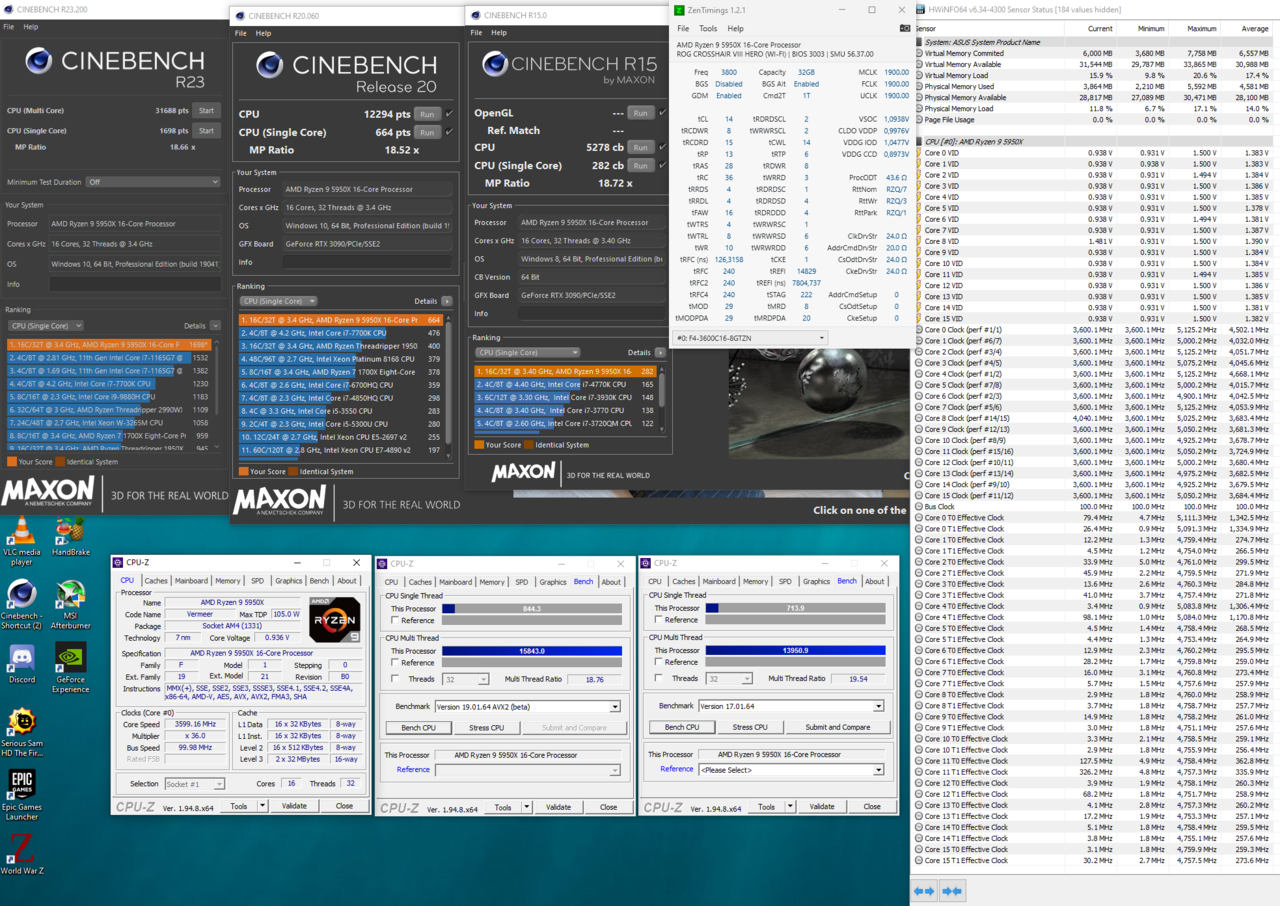This screenshot has width=1280, height=906.
Task: Click Page File Usage sensor icon
Action: (919, 119)
